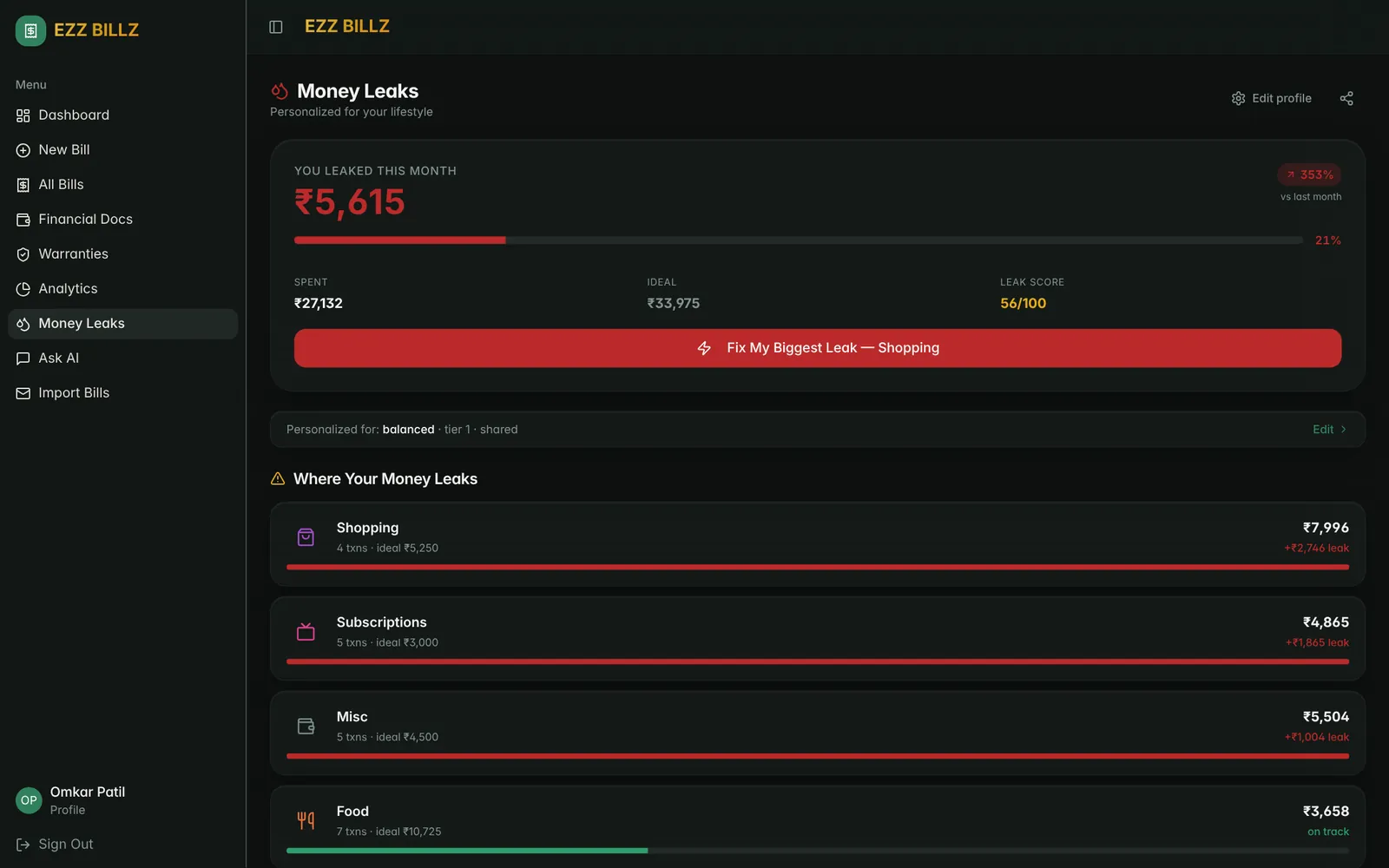Image resolution: width=1389 pixels, height=868 pixels.
Task: Click the 353% trend arrow badge
Action: [1309, 174]
